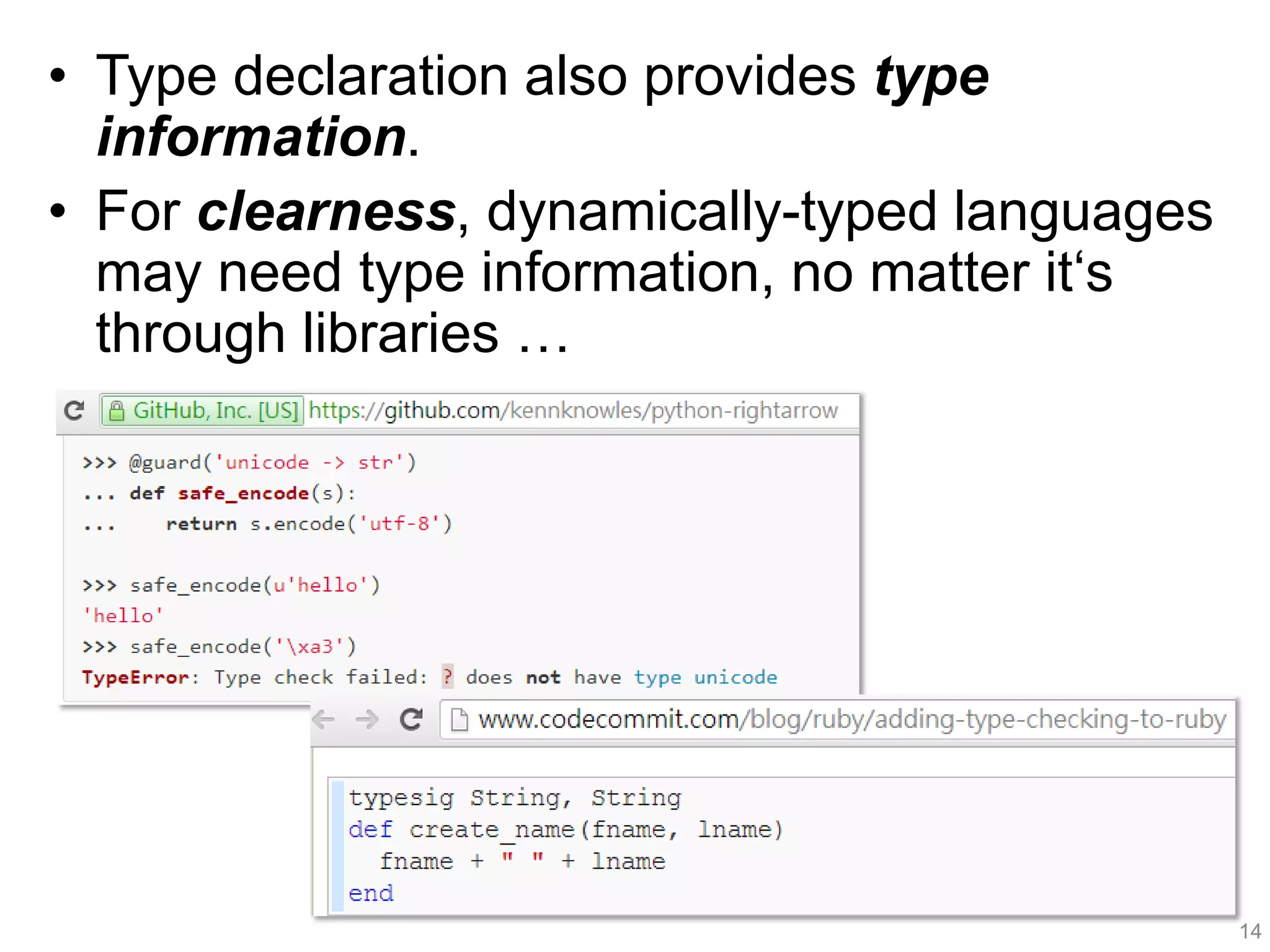This screenshot has width=1270, height=952.
Task: Click the GitHub, Inc. [US] certificate badge
Action: [x=203, y=410]
